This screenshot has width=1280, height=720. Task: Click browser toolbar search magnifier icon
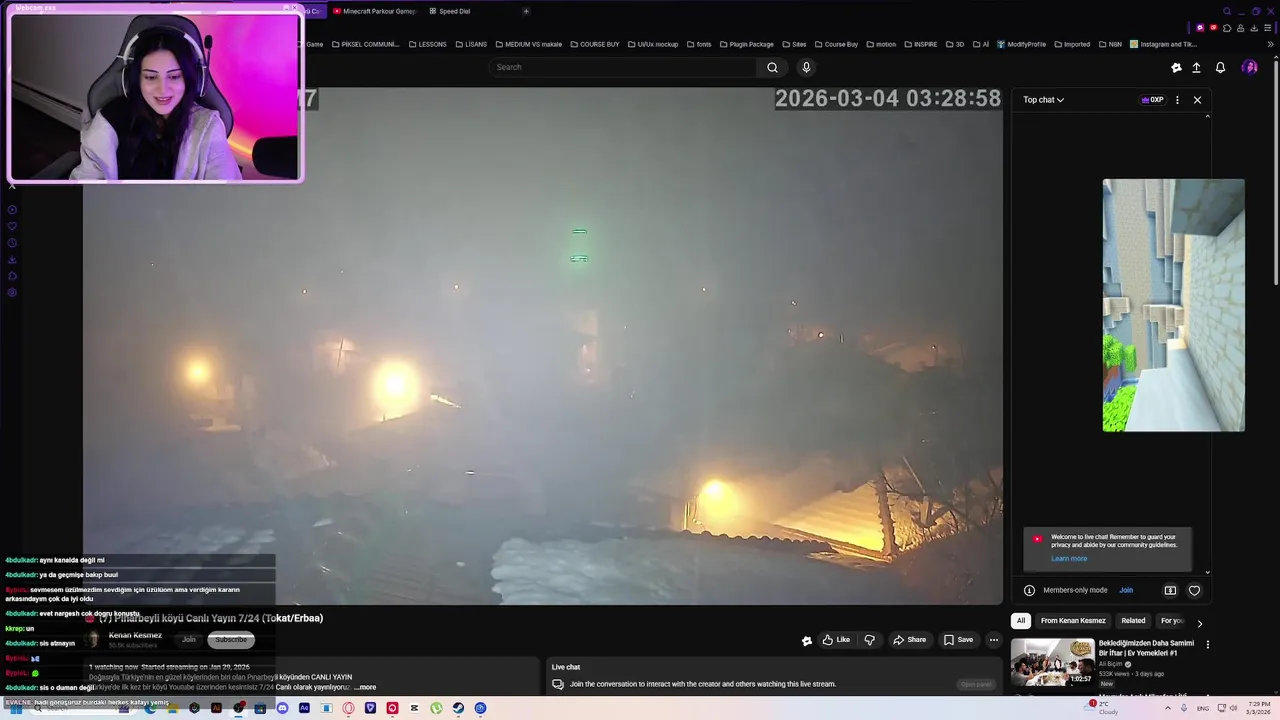coord(1227,11)
